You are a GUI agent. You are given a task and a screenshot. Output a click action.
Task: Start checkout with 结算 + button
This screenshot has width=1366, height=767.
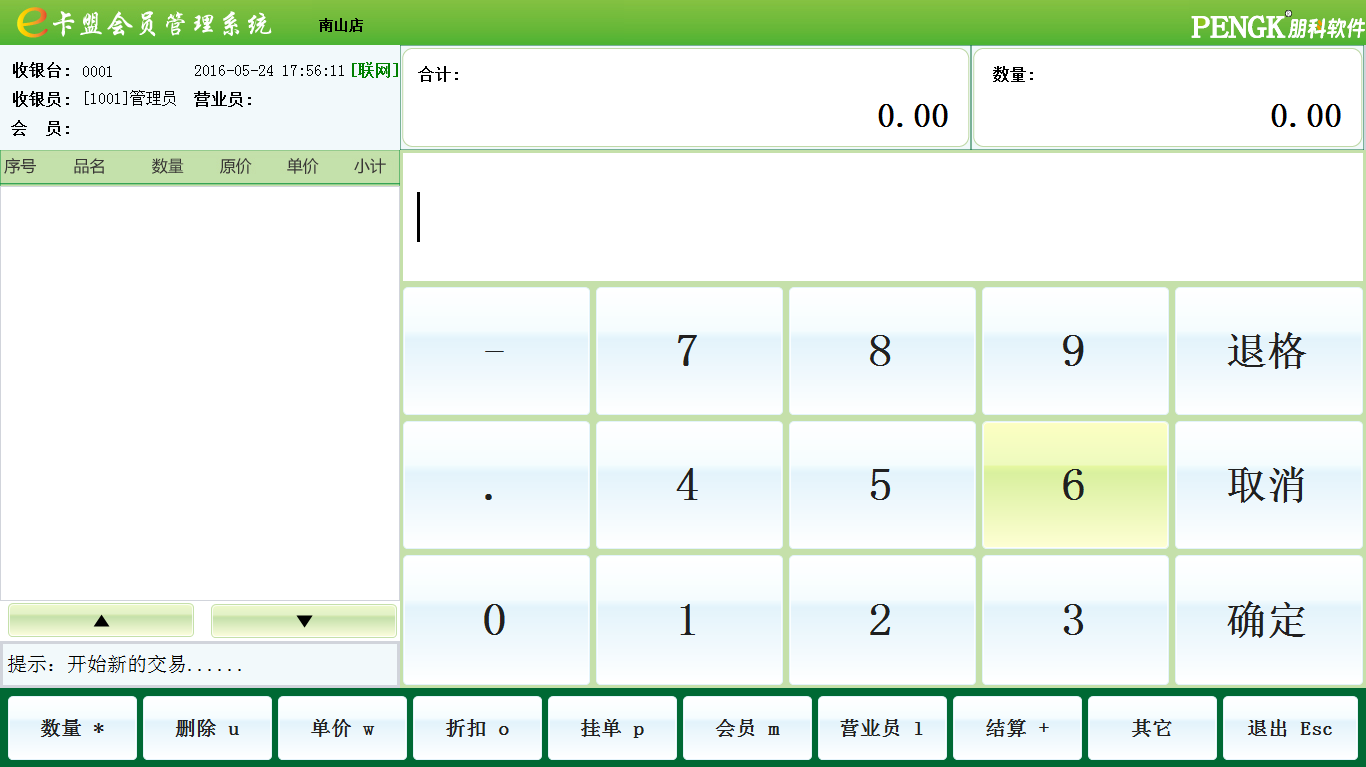pyautogui.click(x=1017, y=728)
